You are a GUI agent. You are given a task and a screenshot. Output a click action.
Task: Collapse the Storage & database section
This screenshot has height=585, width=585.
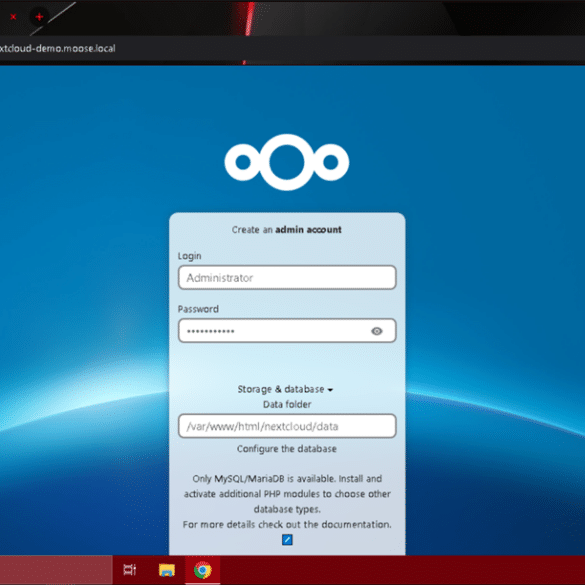(x=285, y=389)
